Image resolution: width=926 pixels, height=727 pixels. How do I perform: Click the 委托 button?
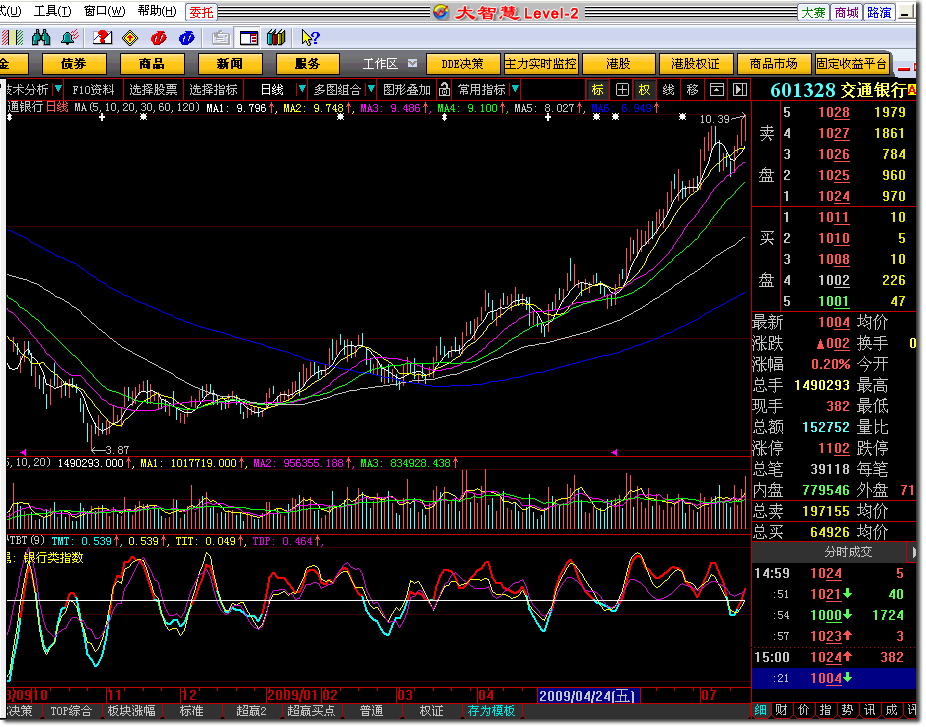[x=201, y=12]
